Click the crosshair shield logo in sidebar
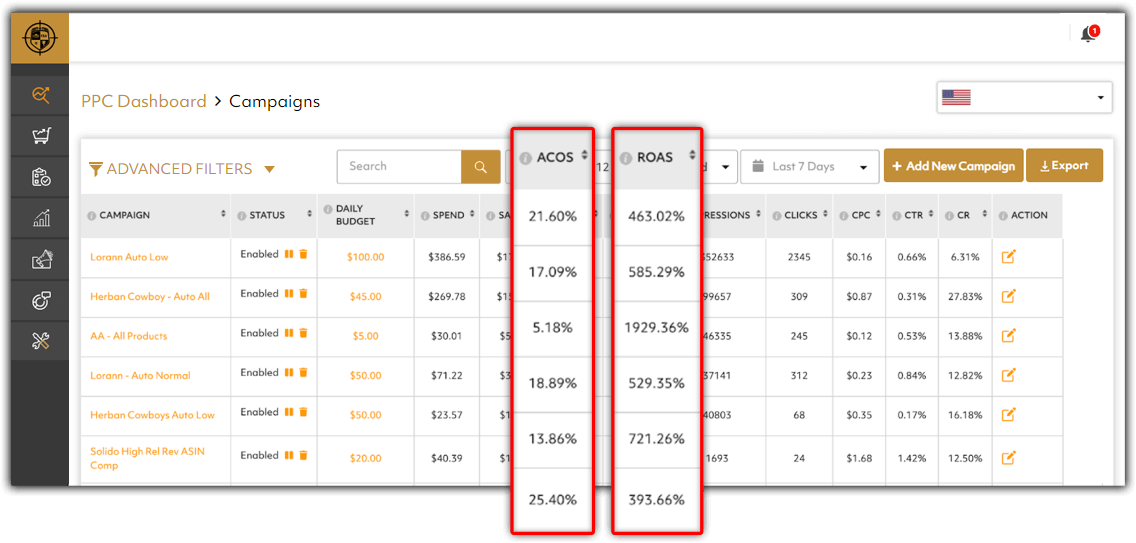This screenshot has width=1136, height=543. click(x=39, y=38)
